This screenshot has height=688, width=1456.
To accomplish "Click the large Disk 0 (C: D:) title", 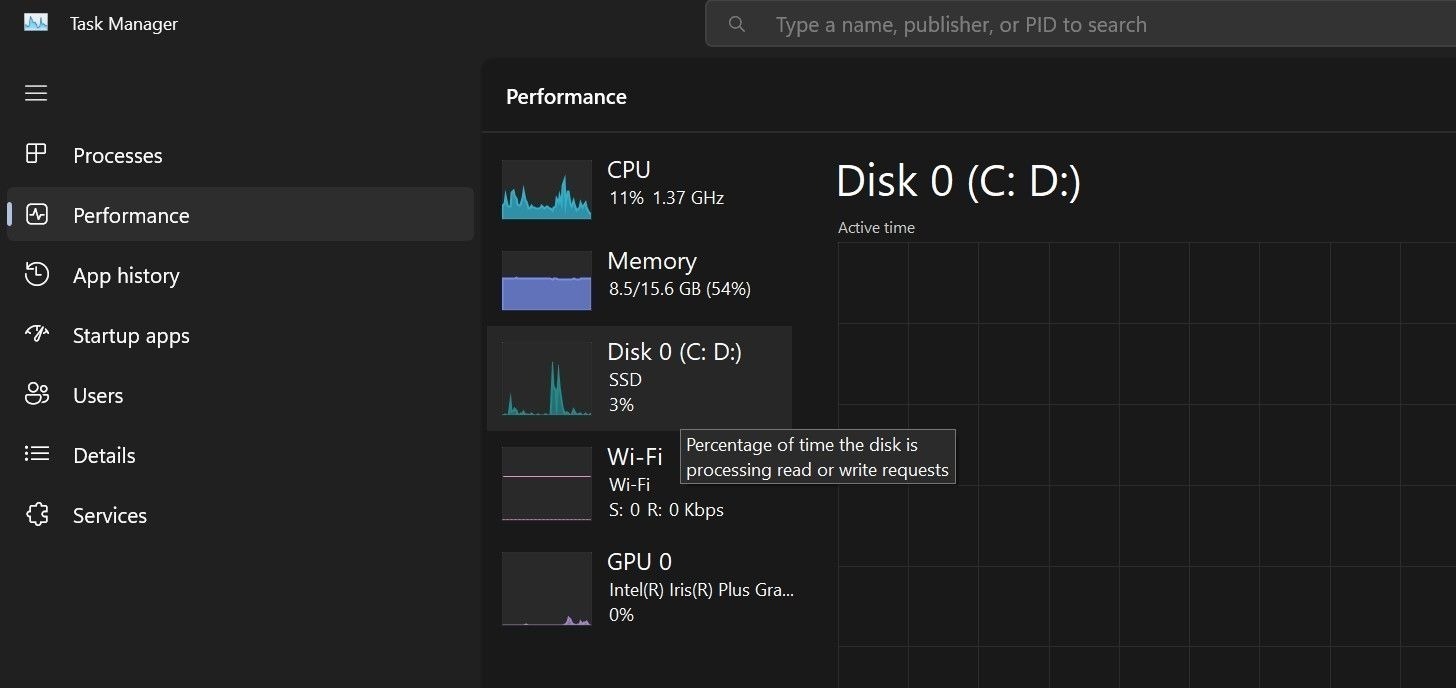I will tap(958, 182).
